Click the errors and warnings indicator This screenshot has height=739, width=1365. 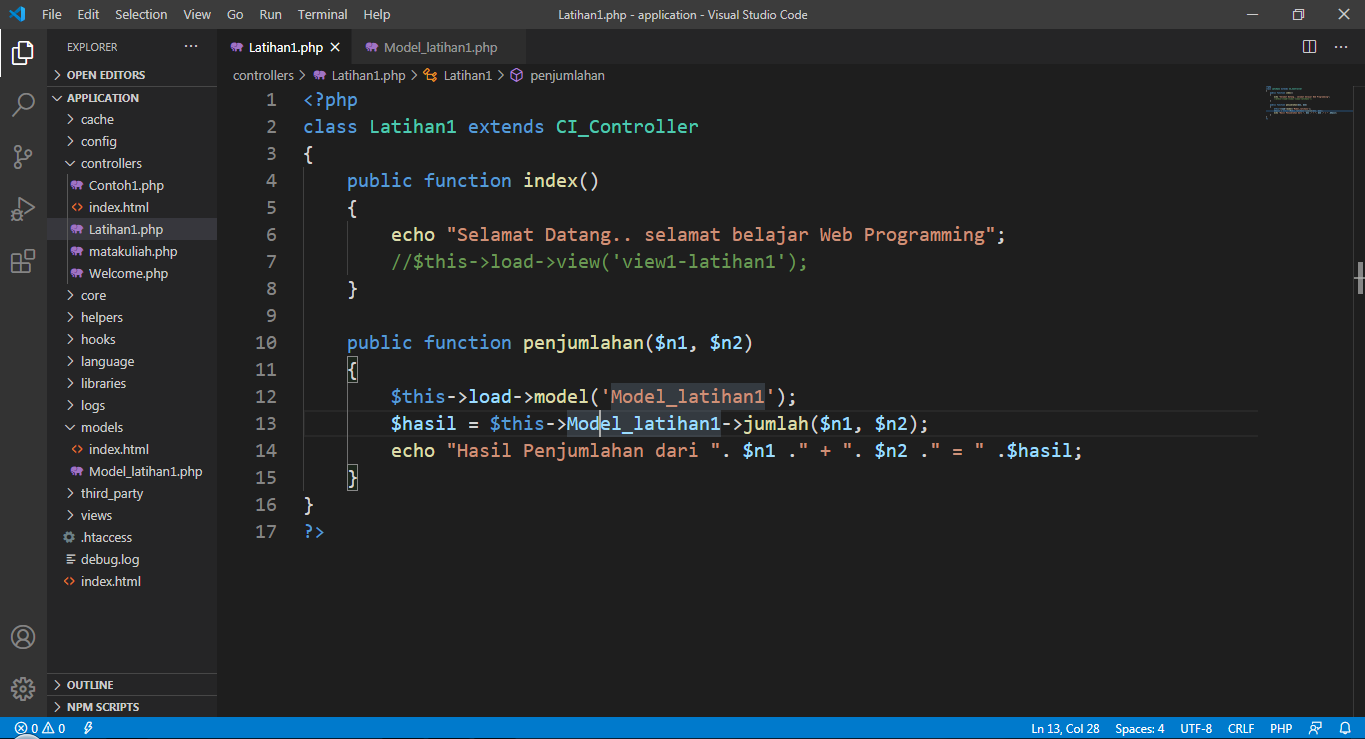coord(30,728)
